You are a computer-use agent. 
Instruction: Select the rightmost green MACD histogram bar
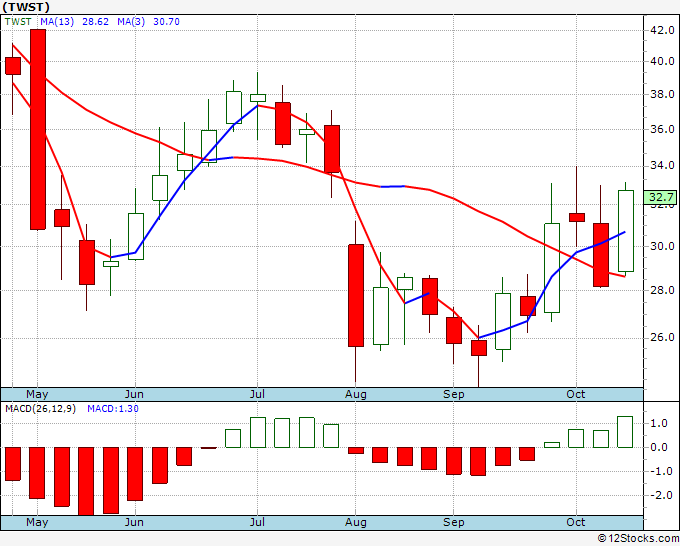[x=625, y=432]
